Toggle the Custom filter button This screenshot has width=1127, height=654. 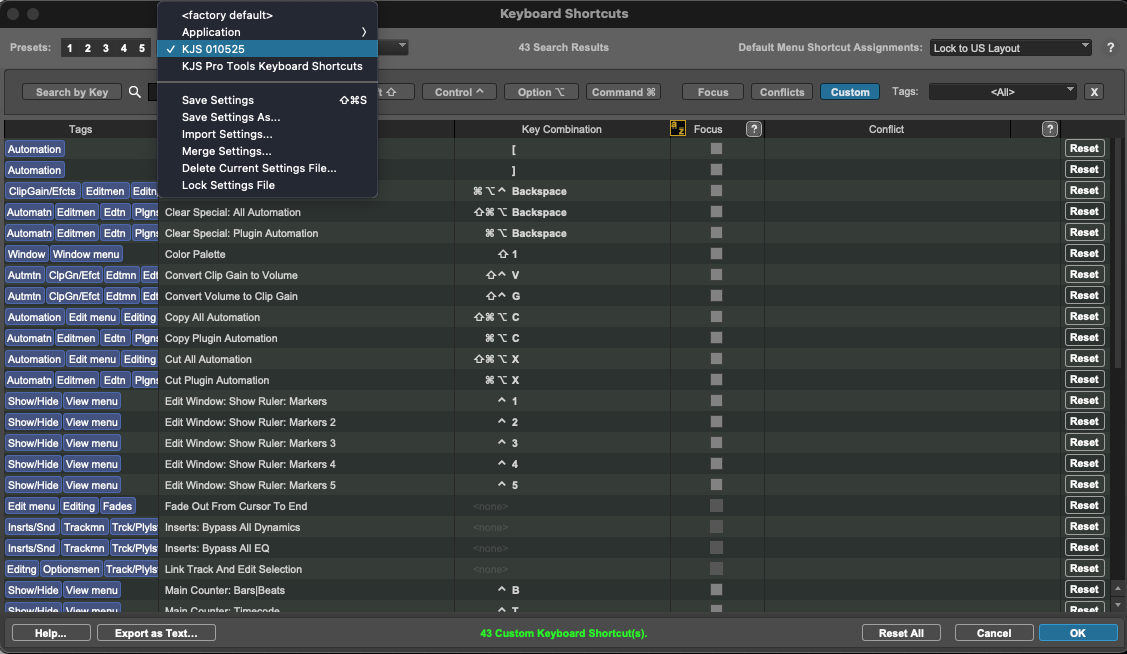(850, 92)
